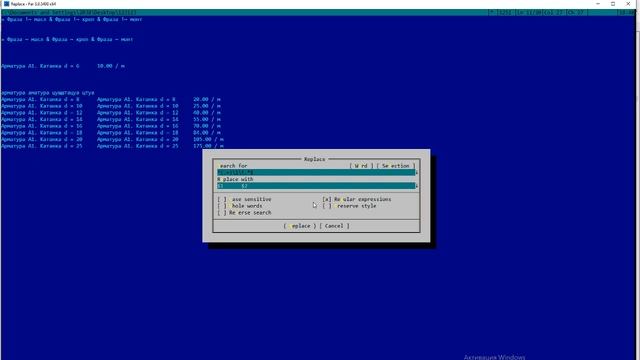This screenshot has width=640, height=360.
Task: Click the Far Manager icon in title bar
Action: point(6,4)
